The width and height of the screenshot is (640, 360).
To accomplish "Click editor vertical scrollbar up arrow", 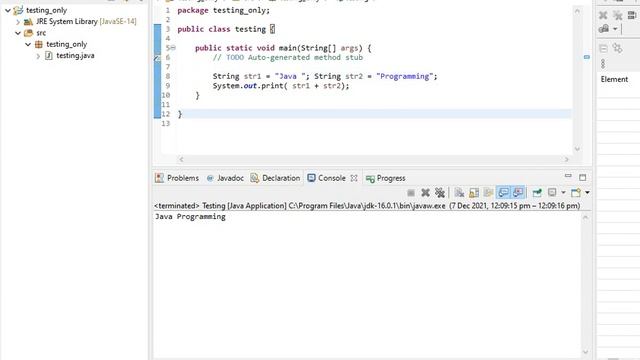I will tap(577, 11).
